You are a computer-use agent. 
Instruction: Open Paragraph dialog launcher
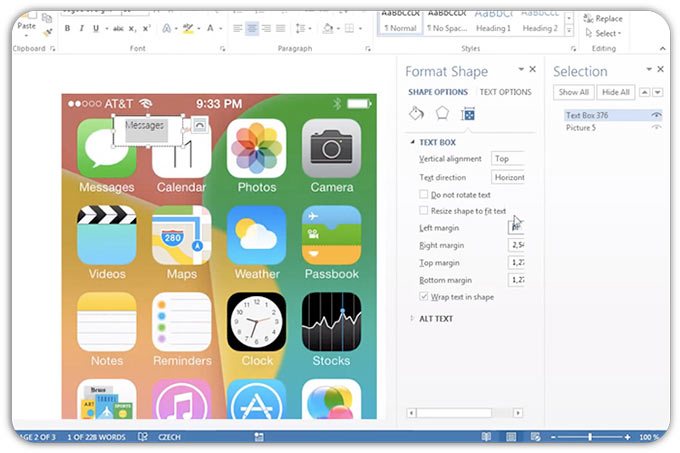368,49
